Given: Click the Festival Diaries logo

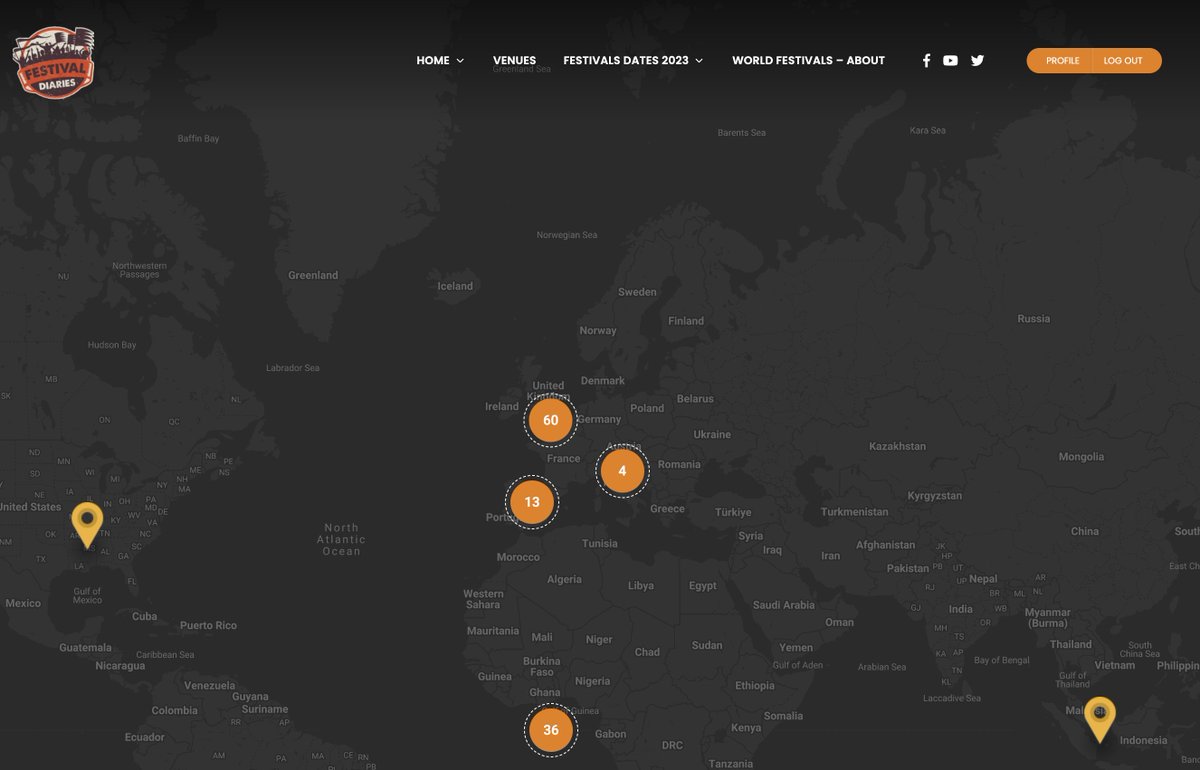Looking at the screenshot, I should [x=53, y=60].
